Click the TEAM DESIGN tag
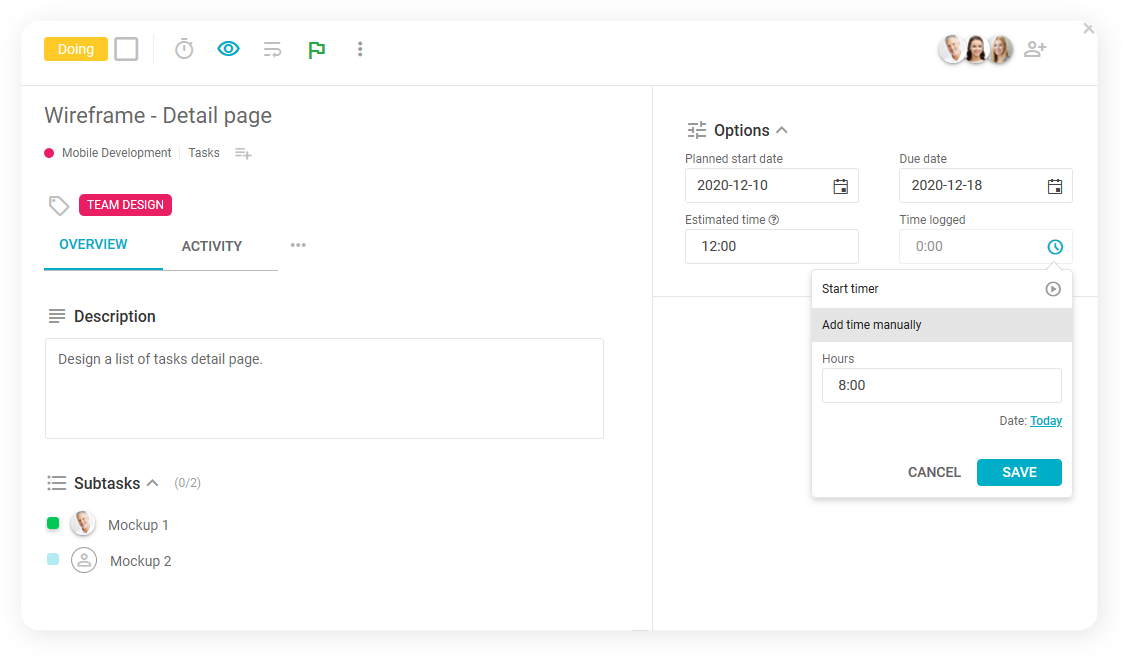This screenshot has width=1125, height=659. click(126, 205)
